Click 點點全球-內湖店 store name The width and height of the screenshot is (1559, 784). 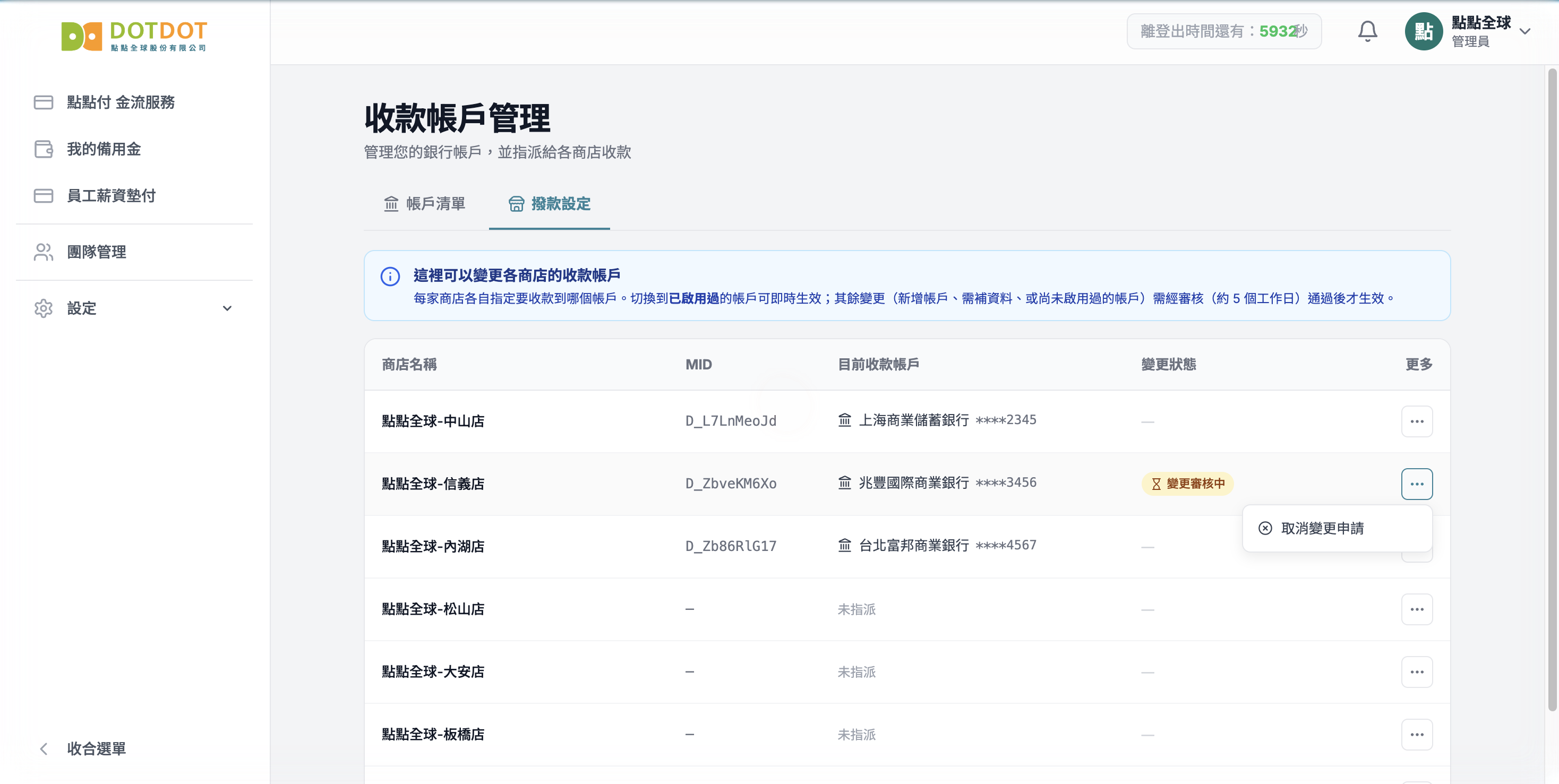click(433, 546)
